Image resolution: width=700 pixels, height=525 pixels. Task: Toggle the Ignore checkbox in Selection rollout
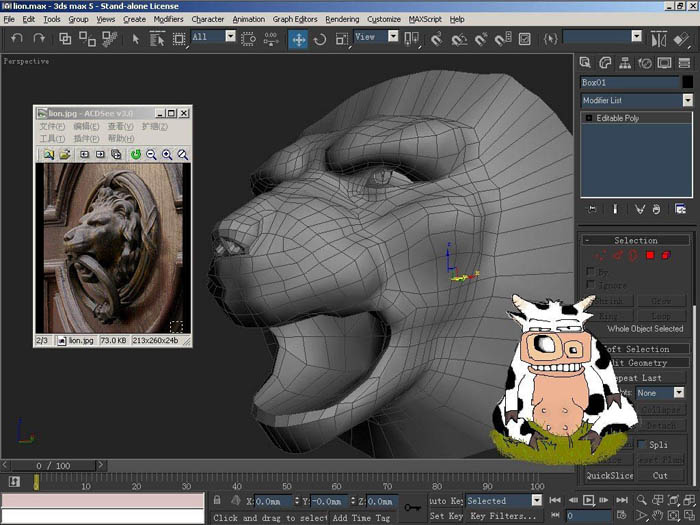click(x=591, y=284)
